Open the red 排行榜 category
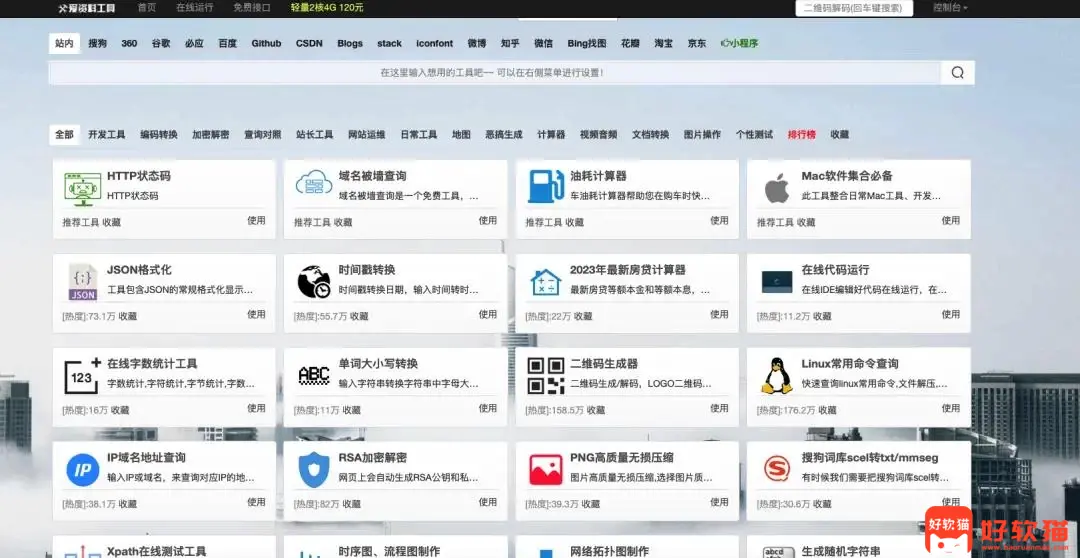Viewport: 1080px width, 558px height. pos(802,134)
